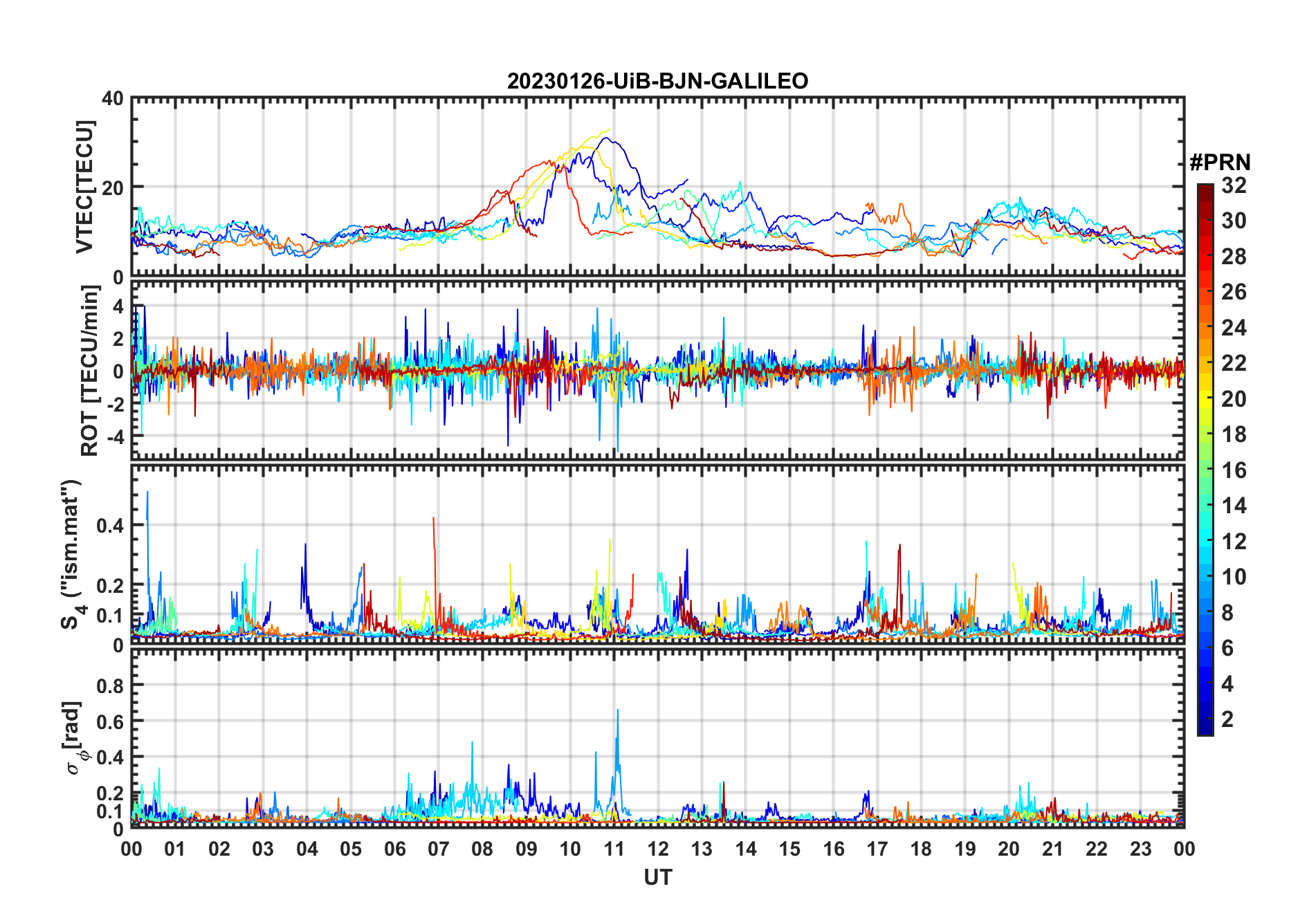1316x920 pixels.
Task: Click the yellow VTEC peak near 11 UT
Action: (x=608, y=130)
